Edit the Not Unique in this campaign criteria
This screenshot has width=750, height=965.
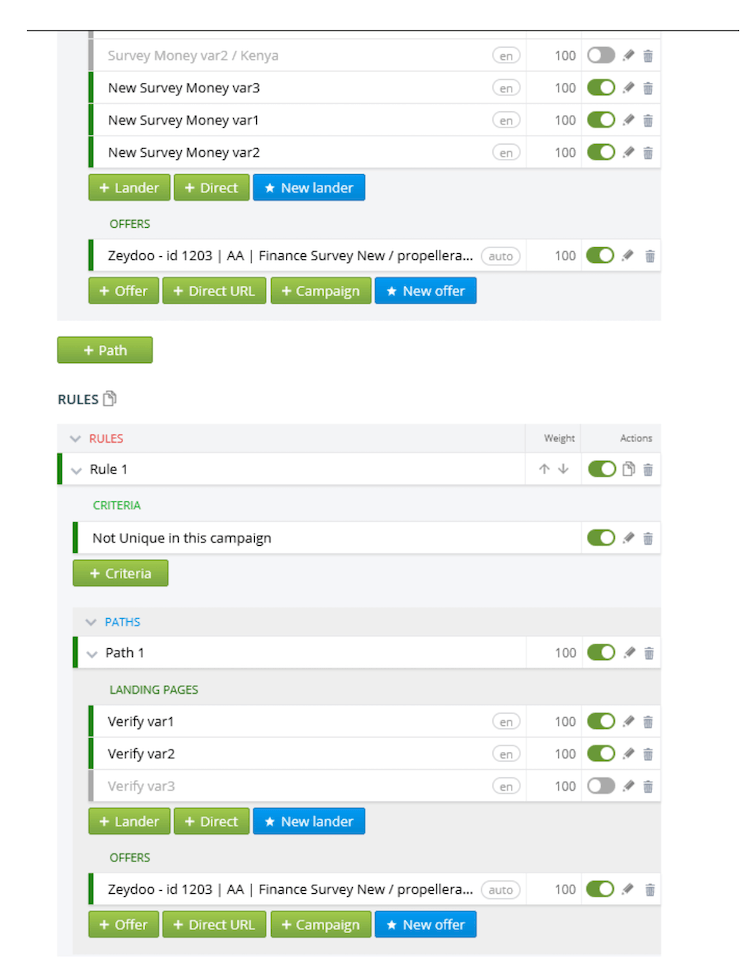(628, 538)
